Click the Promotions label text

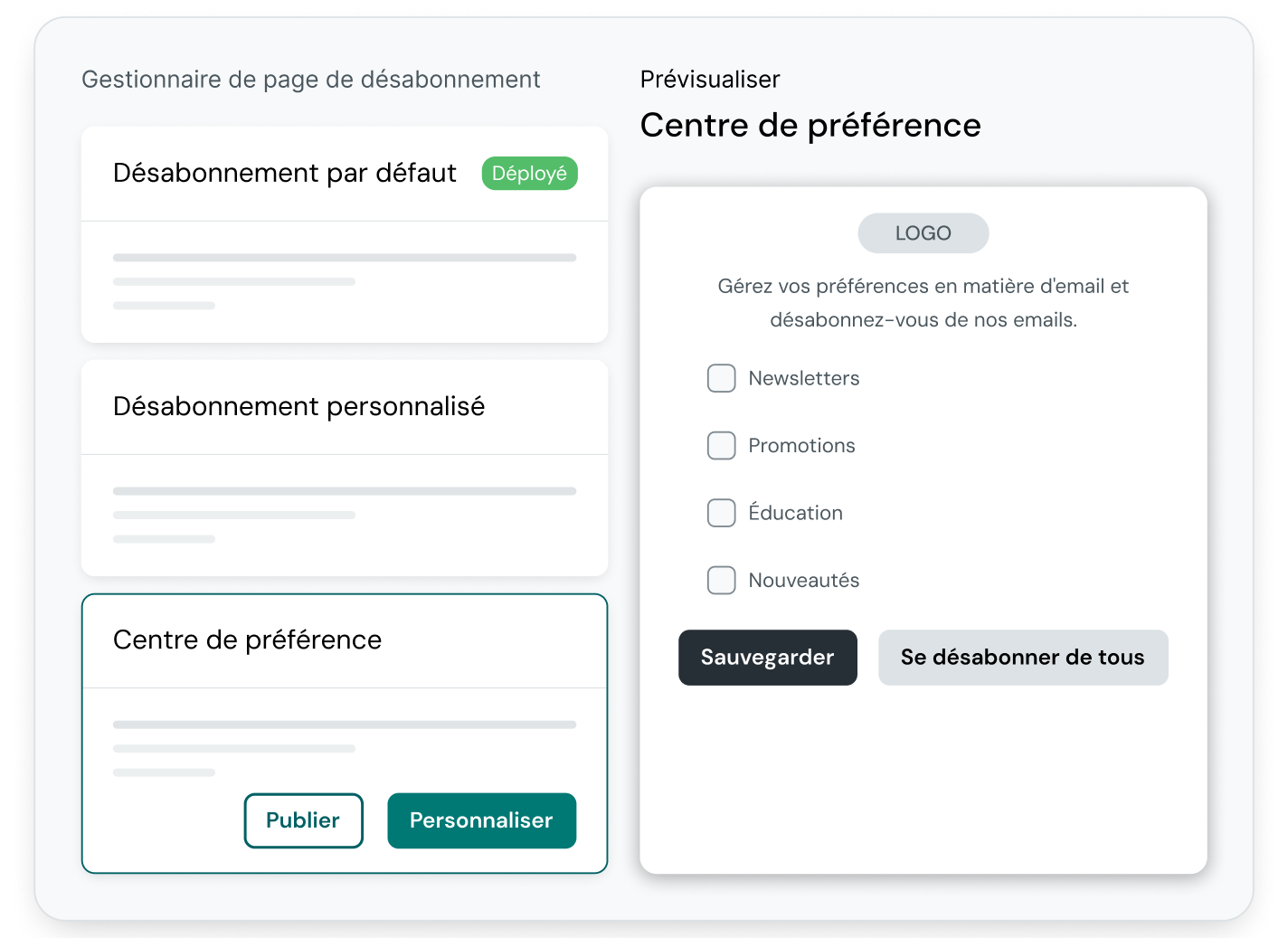tap(800, 445)
